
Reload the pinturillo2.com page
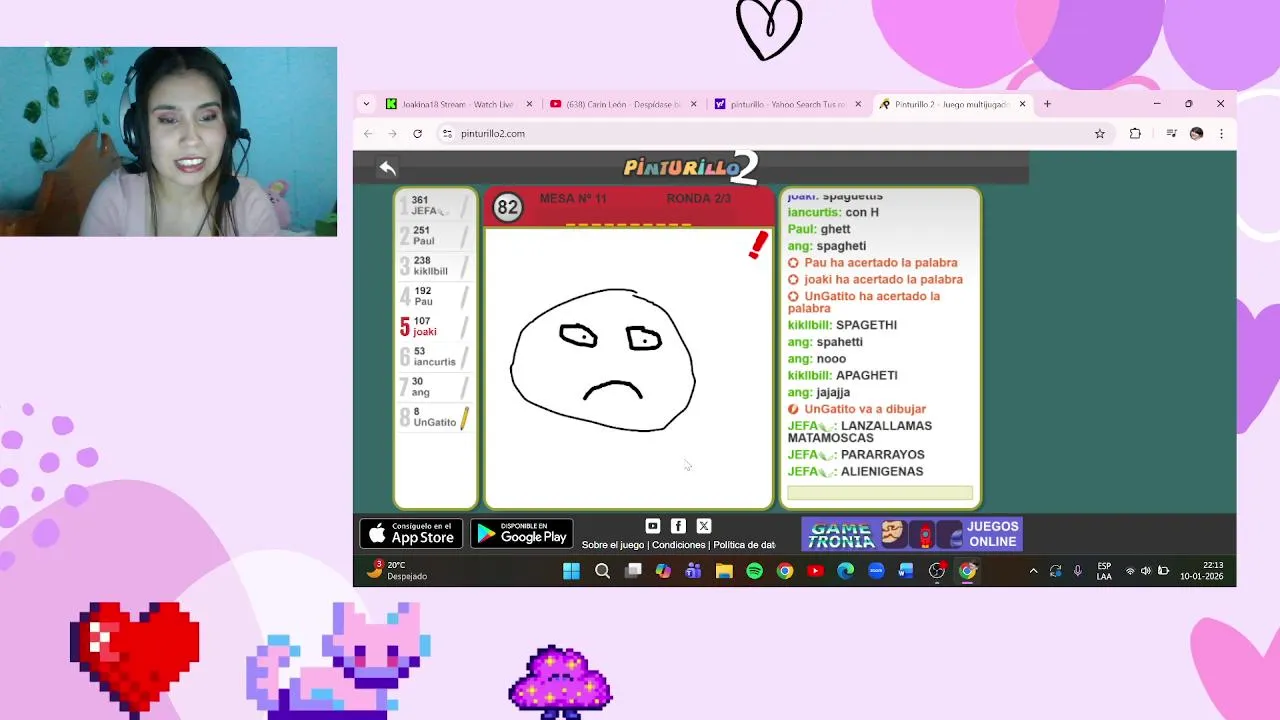[418, 134]
